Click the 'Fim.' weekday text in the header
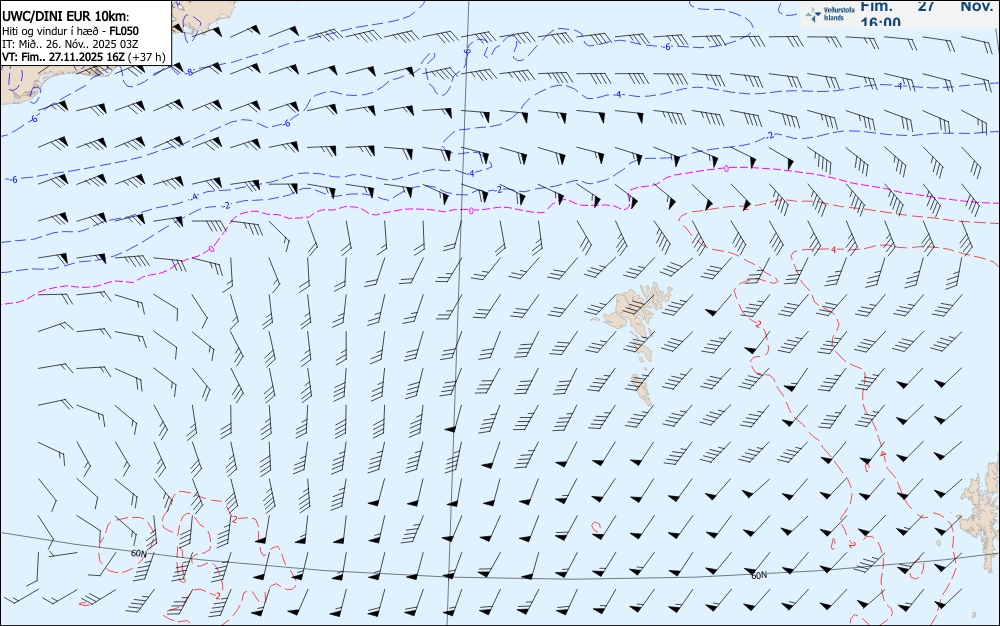This screenshot has width=1000, height=626. pyautogui.click(x=876, y=6)
